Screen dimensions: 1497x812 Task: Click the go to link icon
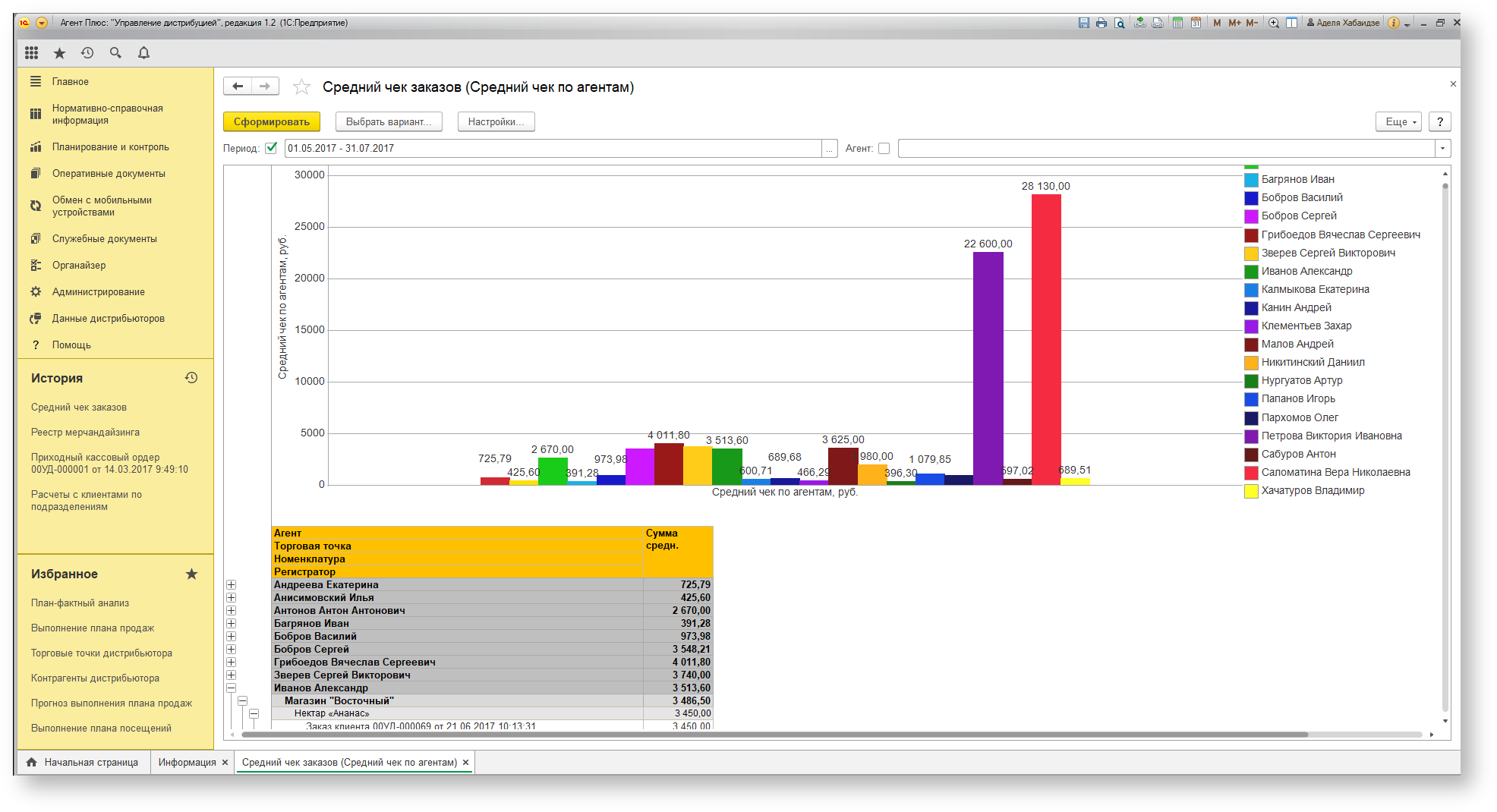point(1158,23)
